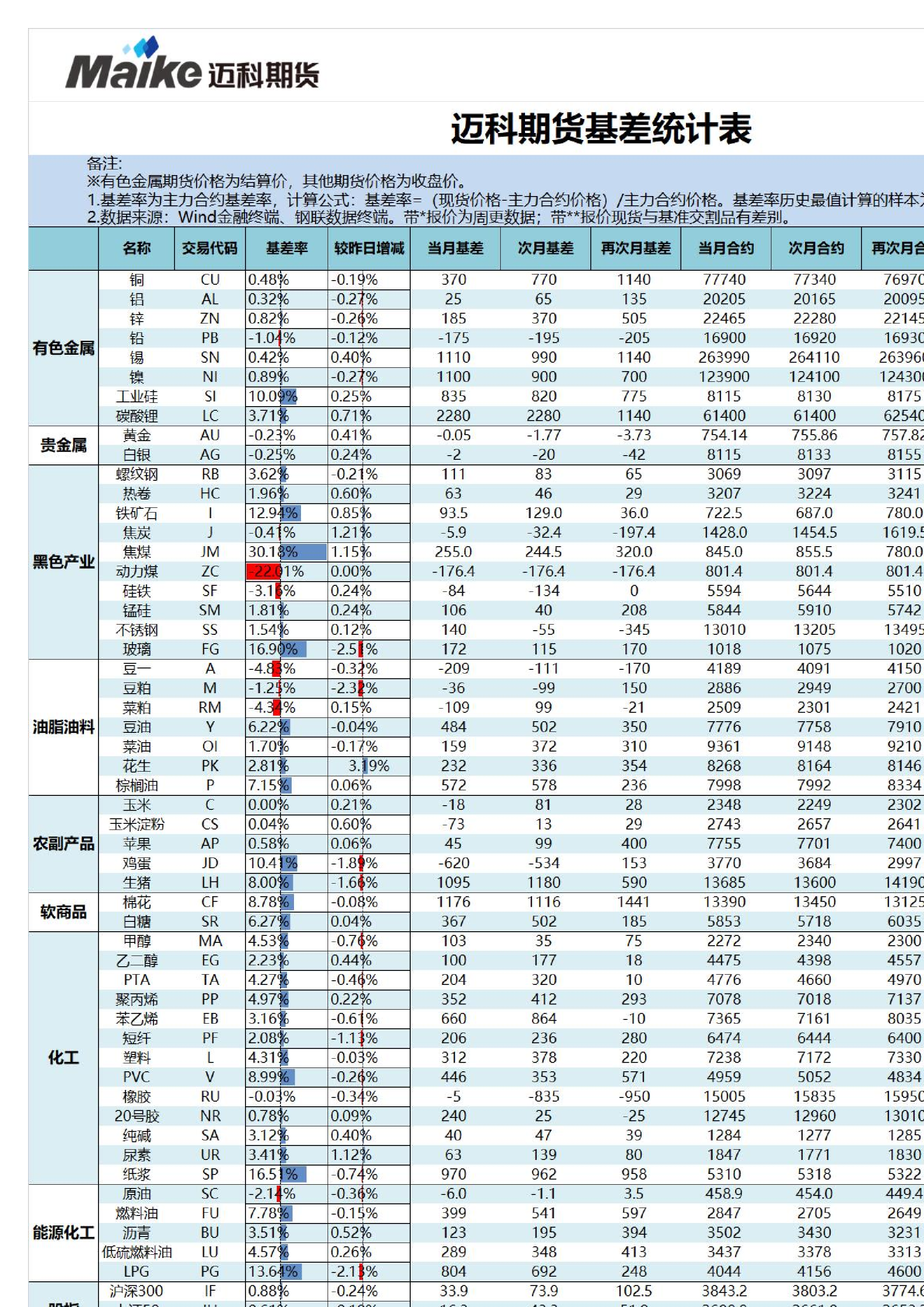The width and height of the screenshot is (924, 1307).
Task: Select the 农副产品 category cell
Action: click(64, 843)
